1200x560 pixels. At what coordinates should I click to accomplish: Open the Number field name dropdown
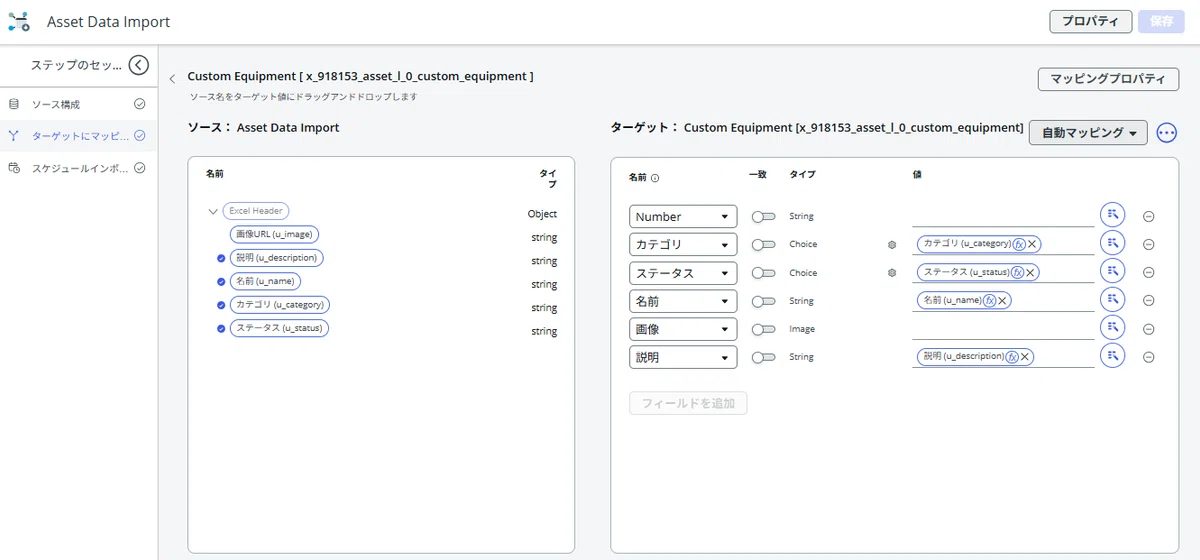(x=683, y=216)
